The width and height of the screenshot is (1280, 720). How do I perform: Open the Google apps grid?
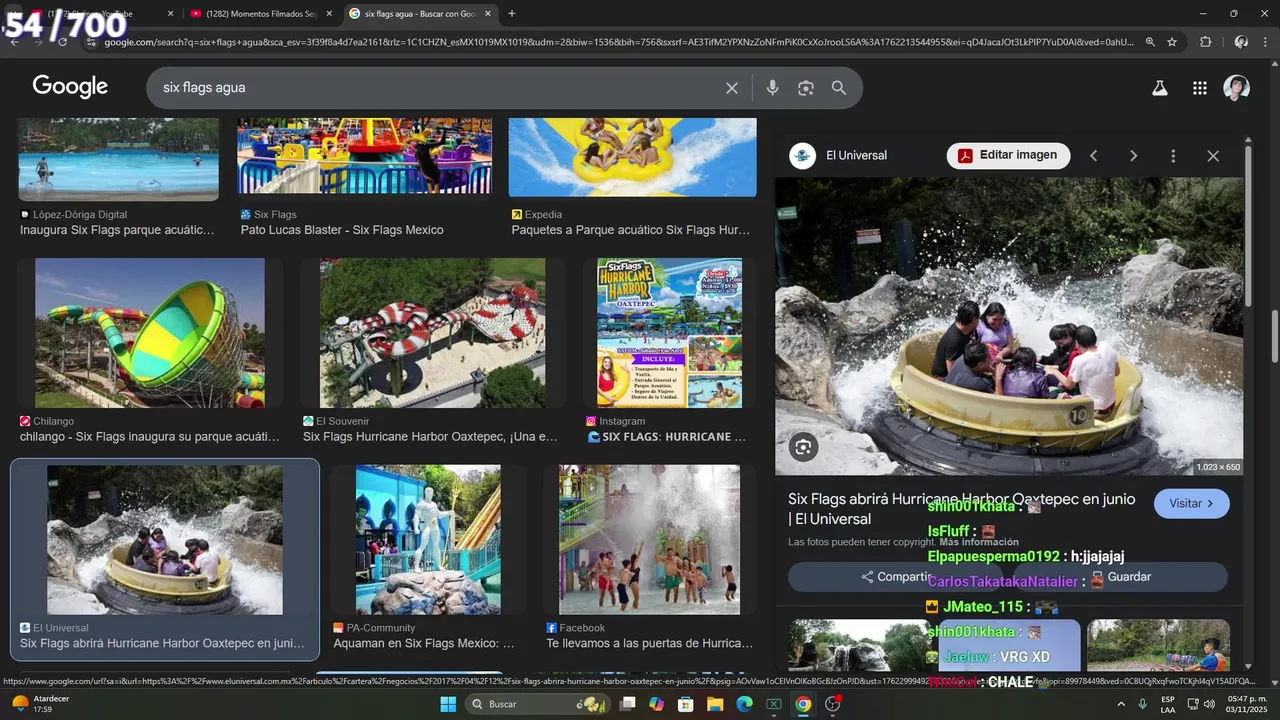click(1200, 88)
